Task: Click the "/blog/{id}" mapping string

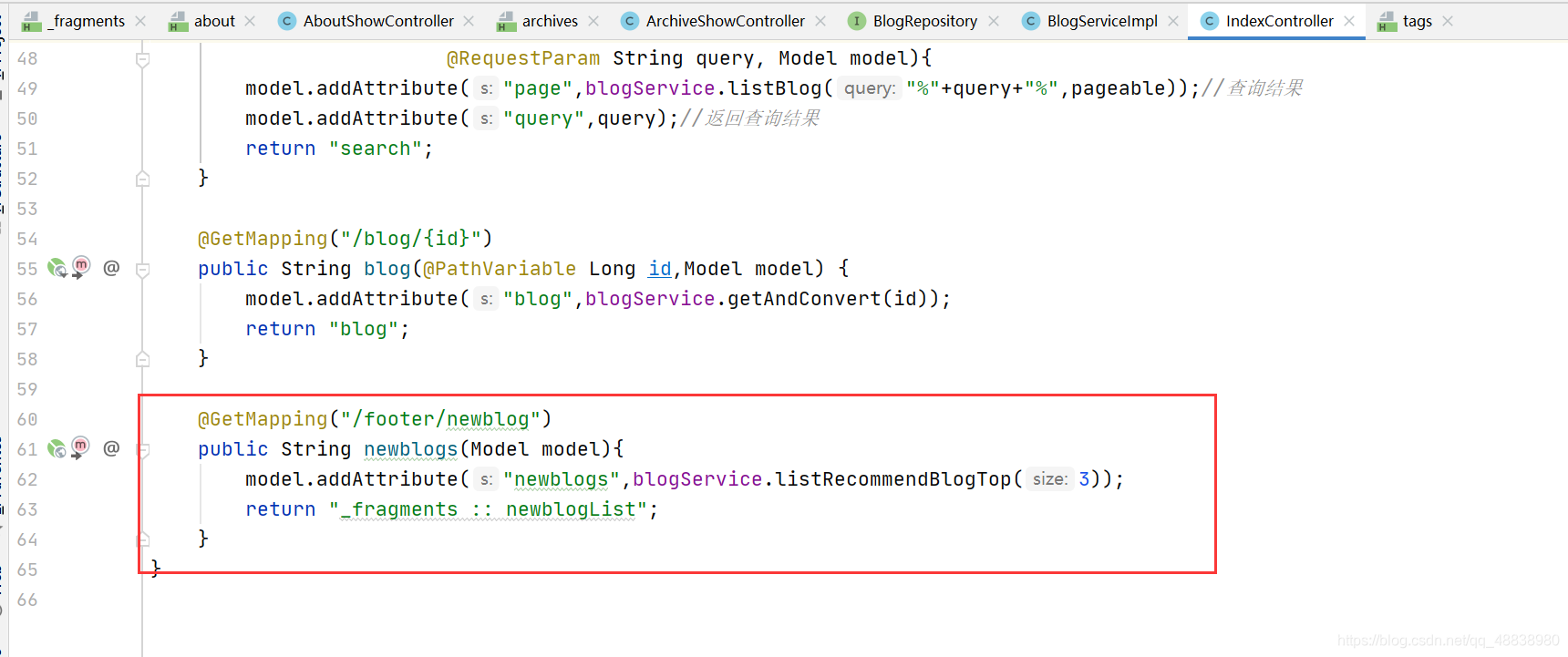Action: pyautogui.click(x=410, y=239)
